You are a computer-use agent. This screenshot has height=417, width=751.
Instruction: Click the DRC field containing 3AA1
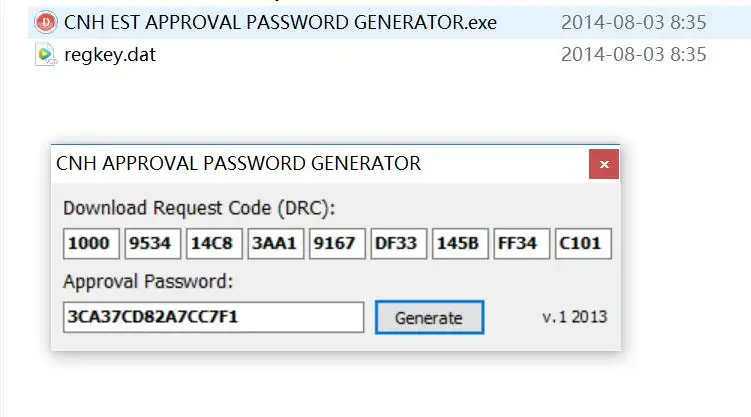(276, 244)
